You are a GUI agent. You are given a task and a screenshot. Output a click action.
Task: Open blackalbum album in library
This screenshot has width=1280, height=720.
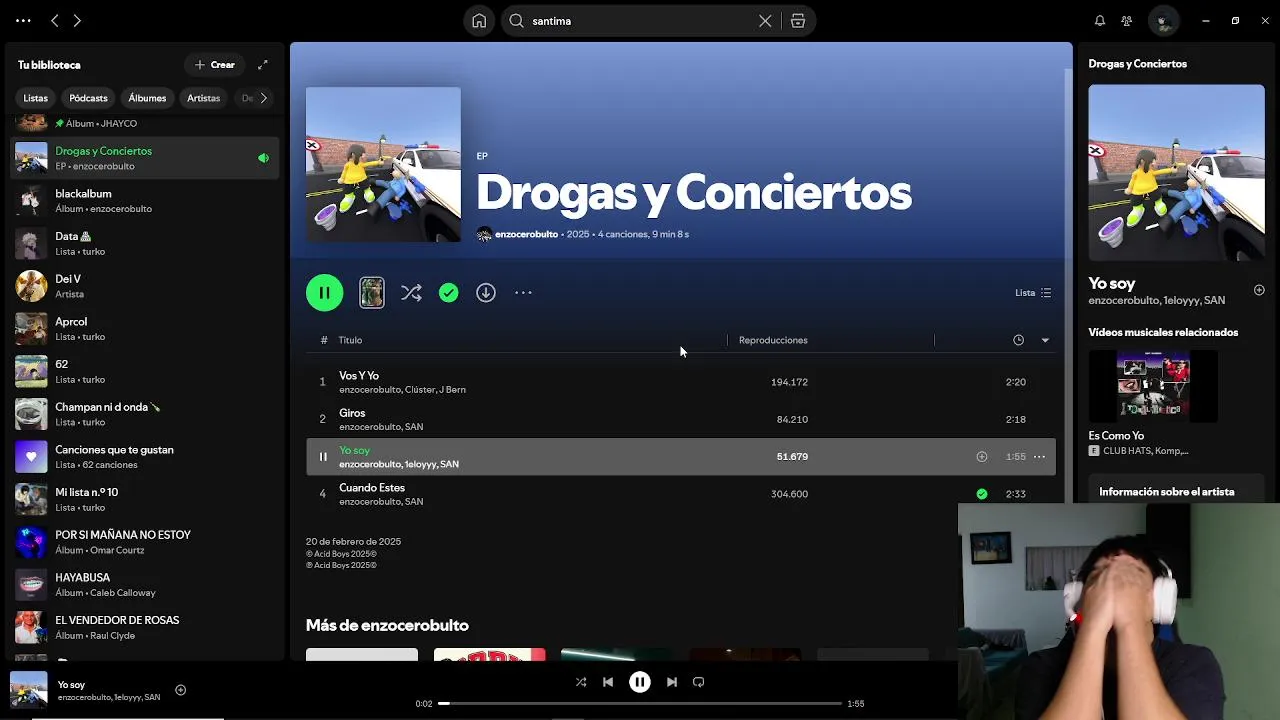pos(145,201)
